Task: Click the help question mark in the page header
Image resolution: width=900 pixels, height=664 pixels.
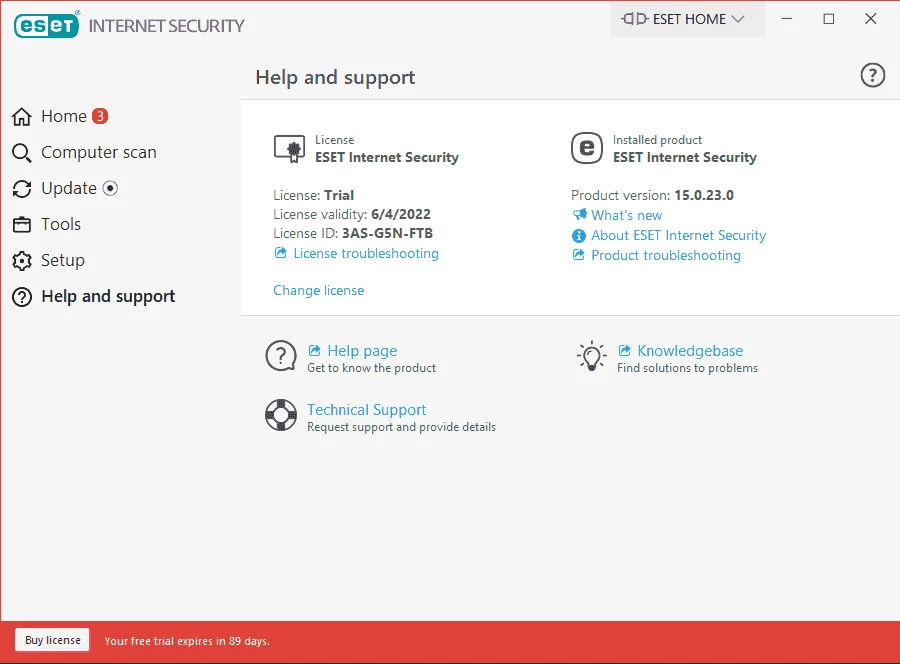Action: coord(872,75)
